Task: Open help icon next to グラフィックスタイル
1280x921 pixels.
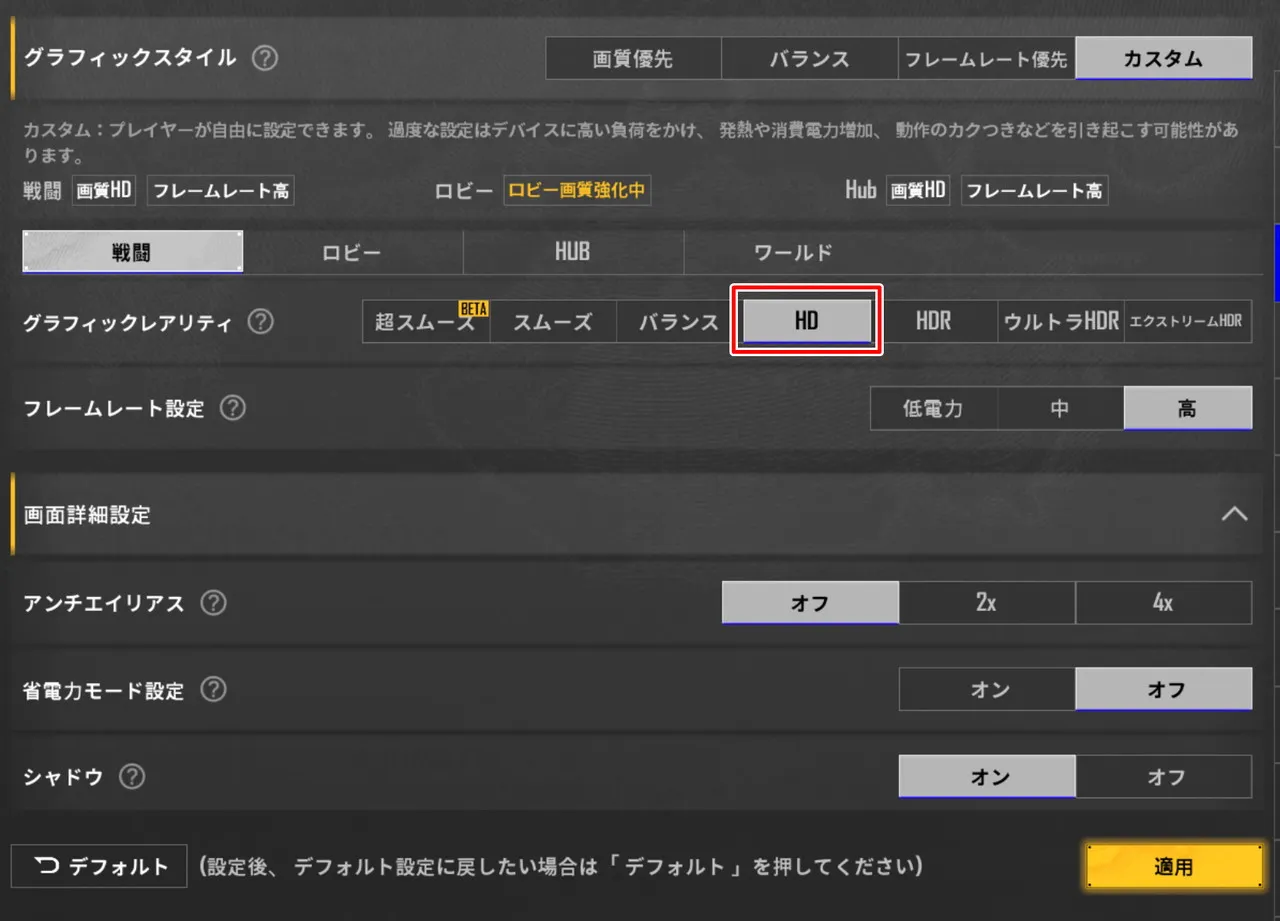Action: (264, 58)
